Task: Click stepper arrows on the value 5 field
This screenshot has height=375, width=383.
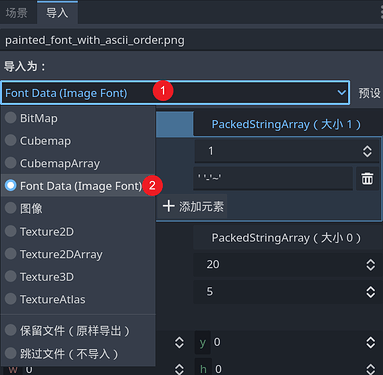Action: pyautogui.click(x=370, y=292)
